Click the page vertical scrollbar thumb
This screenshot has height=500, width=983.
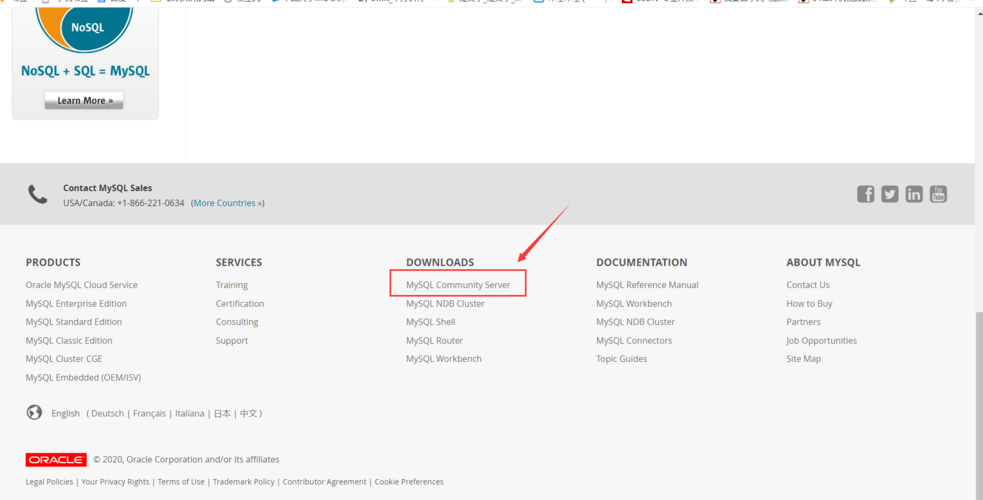[979, 404]
